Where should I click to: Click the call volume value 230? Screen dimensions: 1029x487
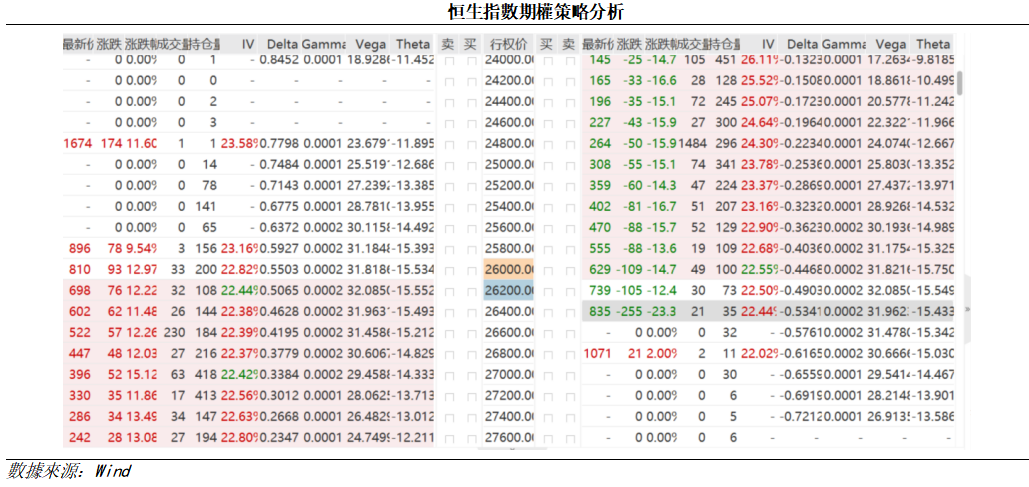point(175,333)
